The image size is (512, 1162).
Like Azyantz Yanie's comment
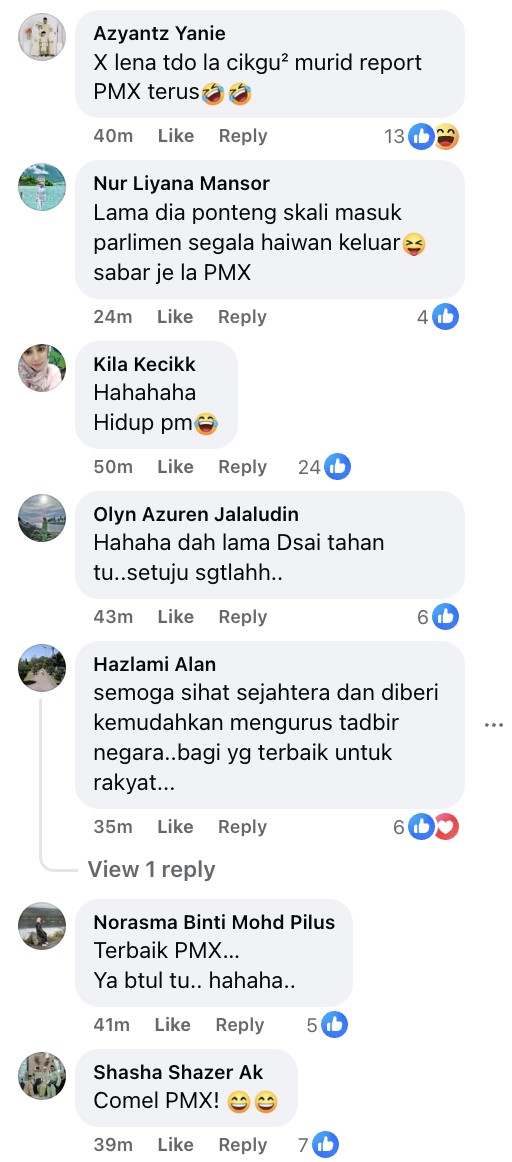176,136
